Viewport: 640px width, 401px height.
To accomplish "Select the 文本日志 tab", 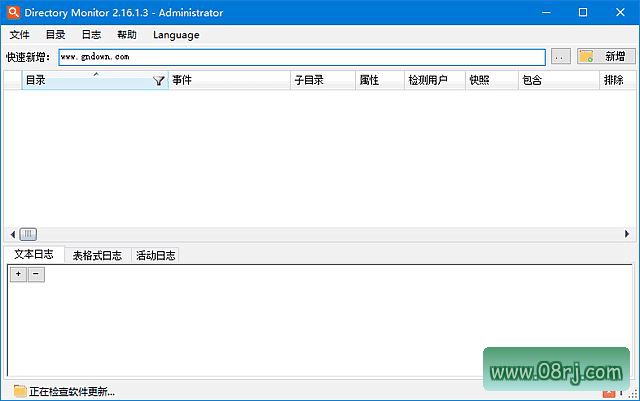I will [34, 255].
